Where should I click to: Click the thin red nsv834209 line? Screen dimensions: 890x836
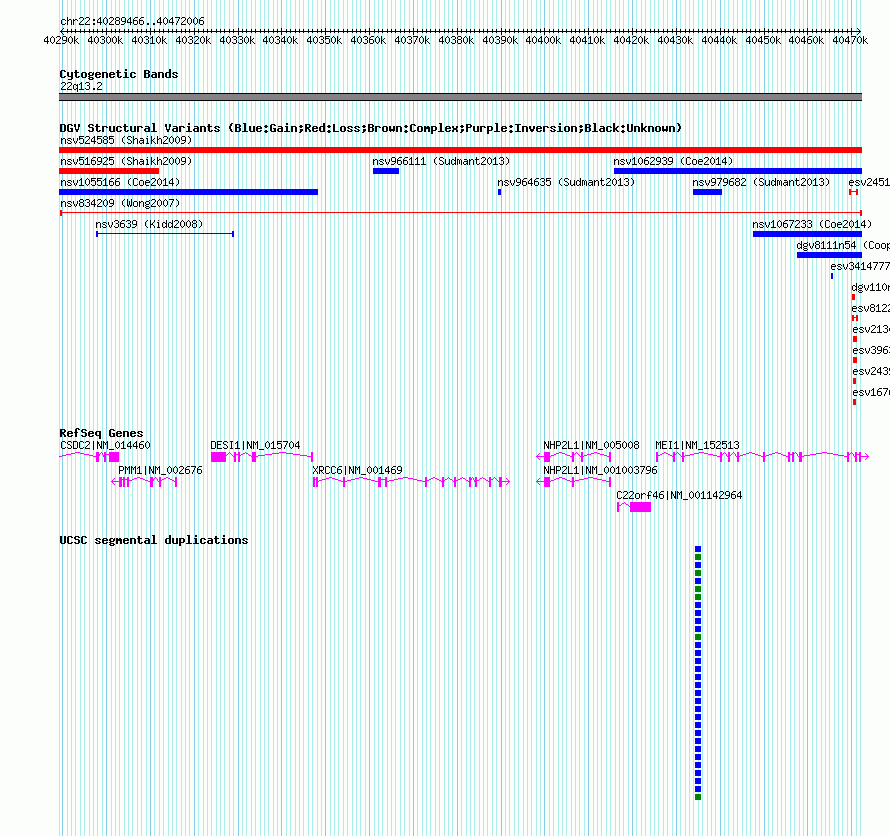tap(460, 213)
